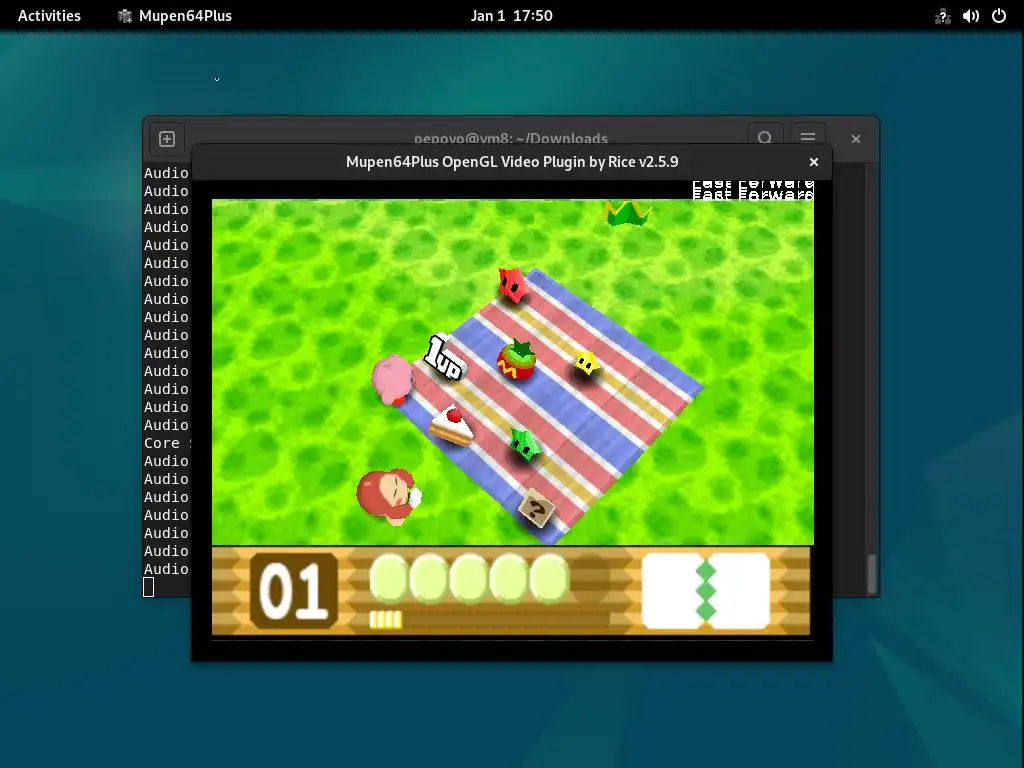
Task: Open search in the terminal header
Action: (x=765, y=138)
